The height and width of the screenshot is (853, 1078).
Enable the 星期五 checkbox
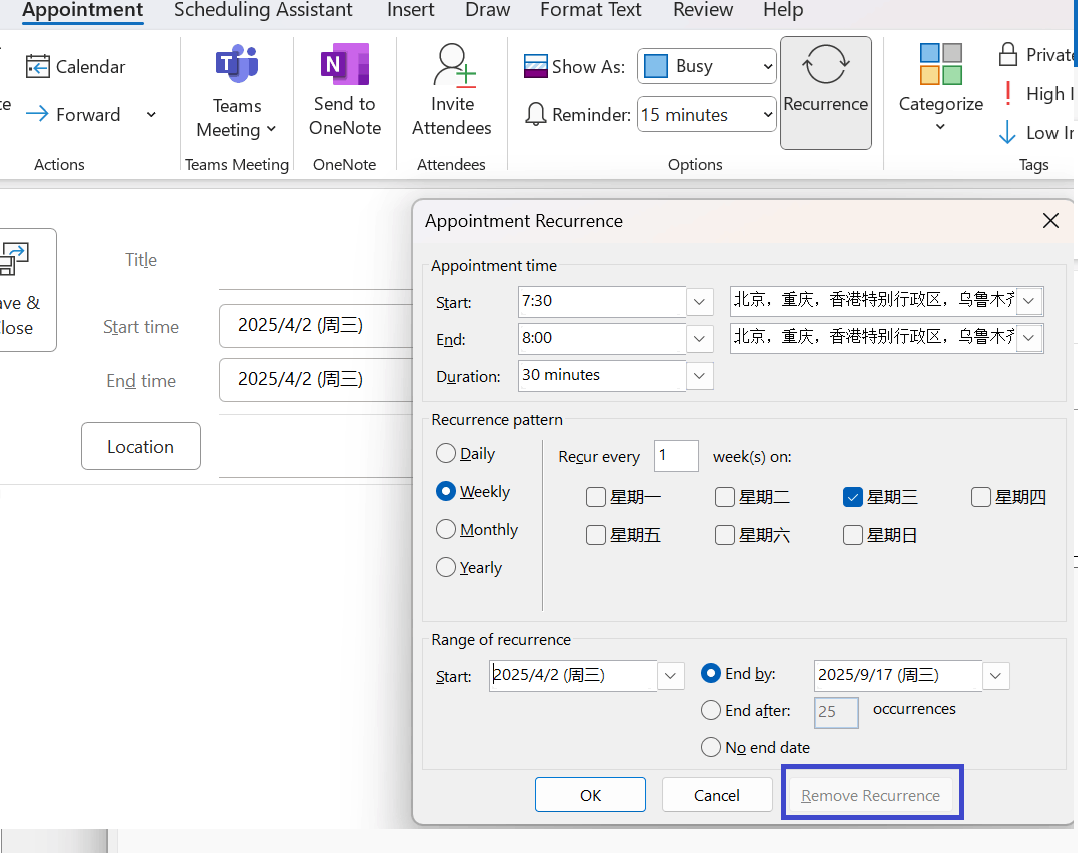(x=596, y=534)
